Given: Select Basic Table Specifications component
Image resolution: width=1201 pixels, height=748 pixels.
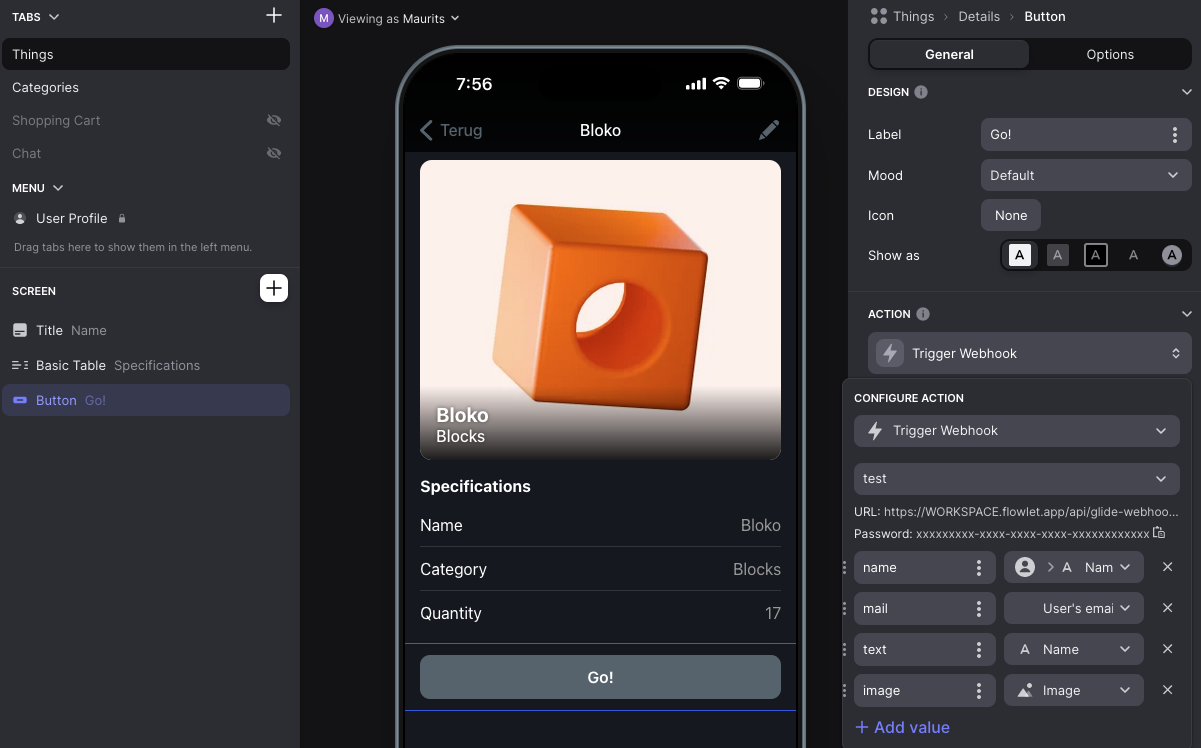Looking at the screenshot, I should click(x=146, y=365).
